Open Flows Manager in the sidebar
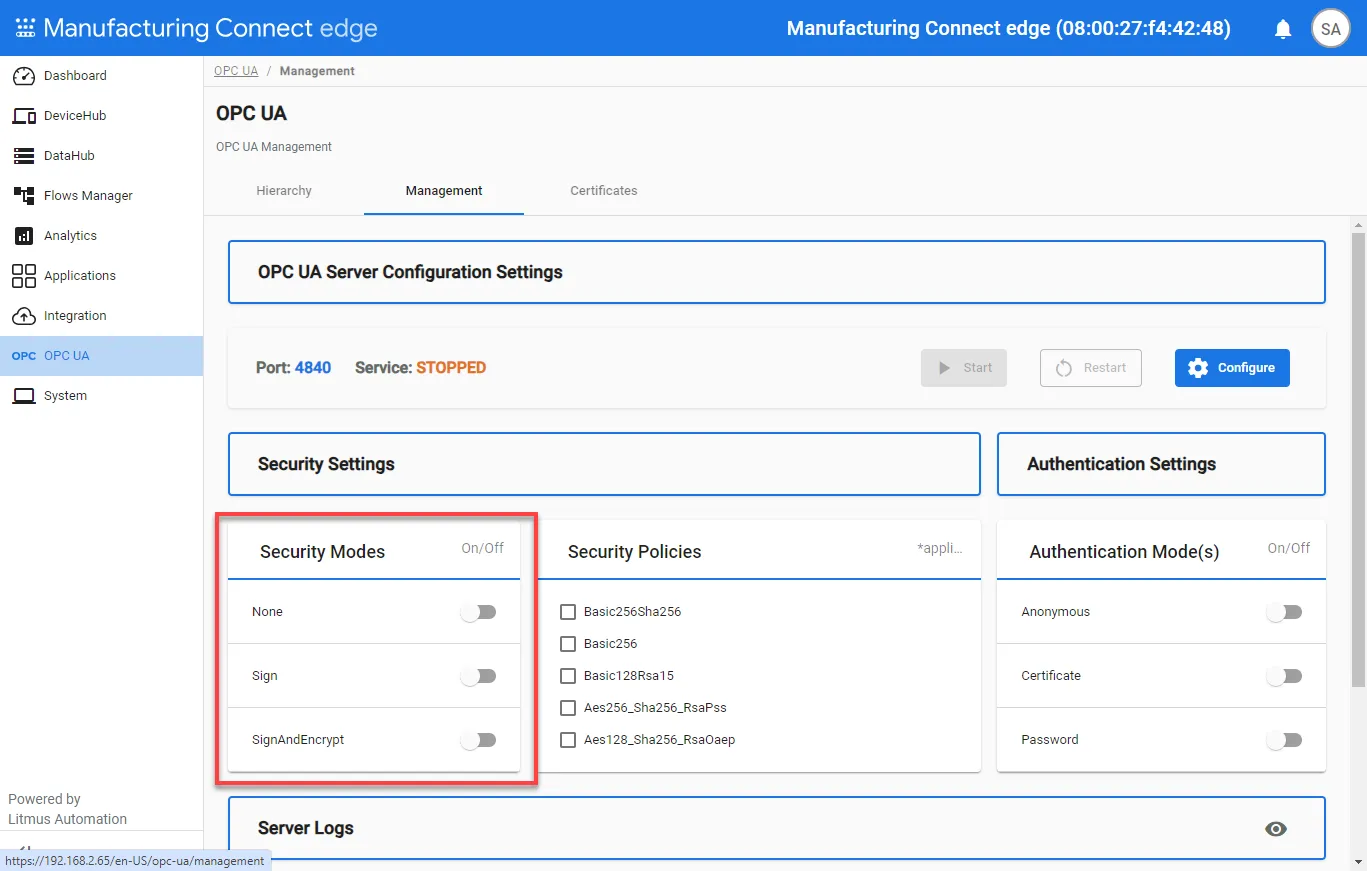 click(101, 196)
